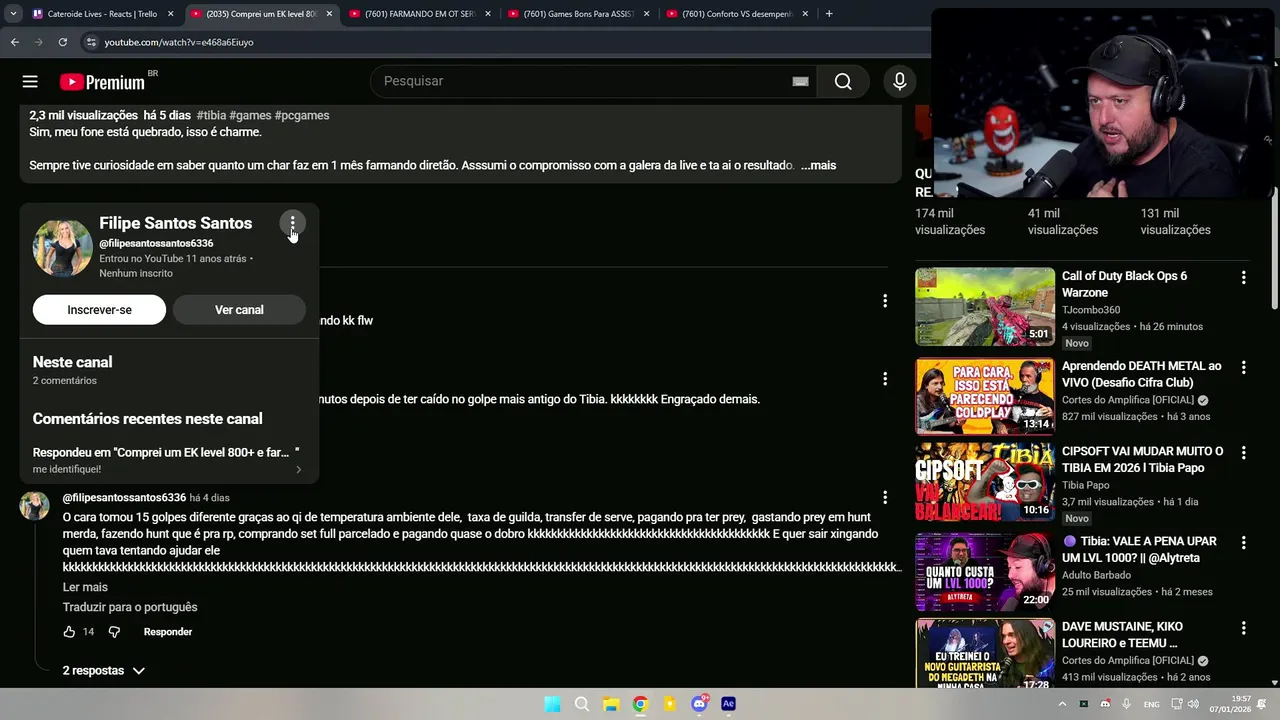Image resolution: width=1280 pixels, height=720 pixels.
Task: Open the Aprendendo DEATH METAL ao VIVO video title
Action: click(1141, 374)
